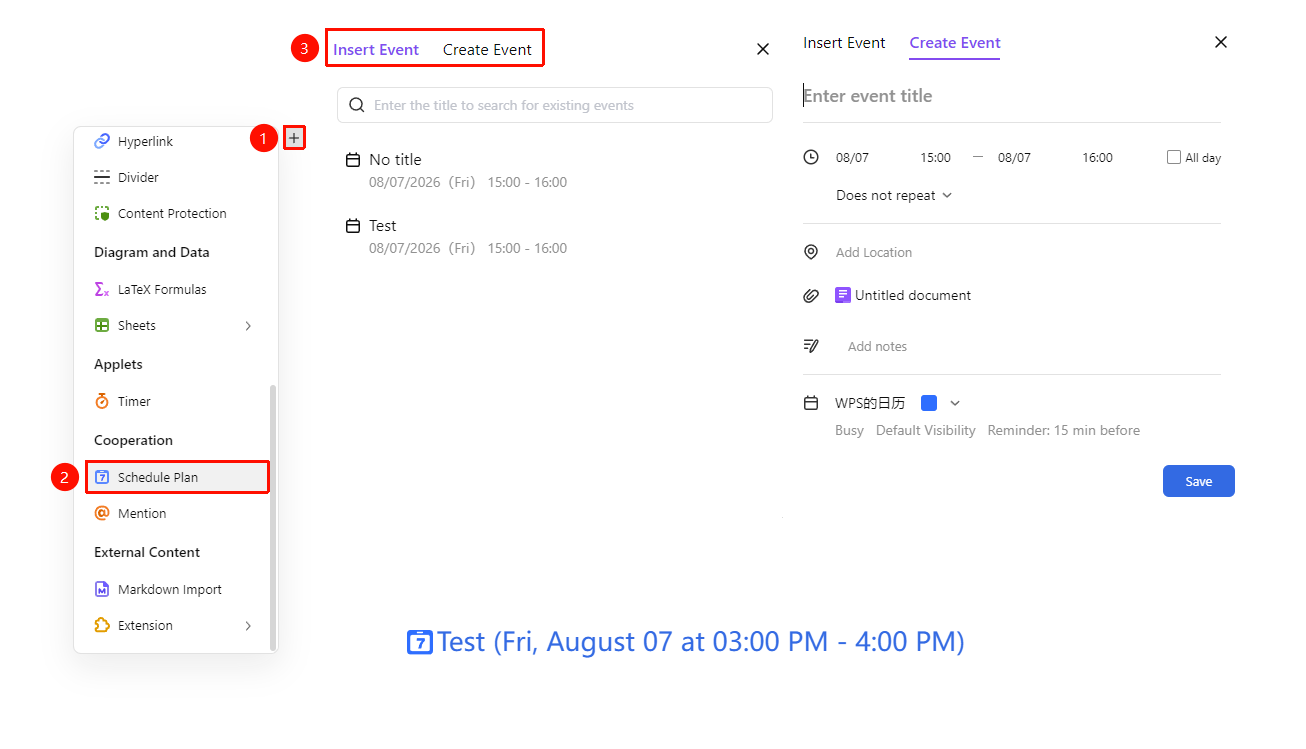Click the Reminder: 15 min before text
This screenshot has width=1306, height=749.
click(x=1063, y=430)
